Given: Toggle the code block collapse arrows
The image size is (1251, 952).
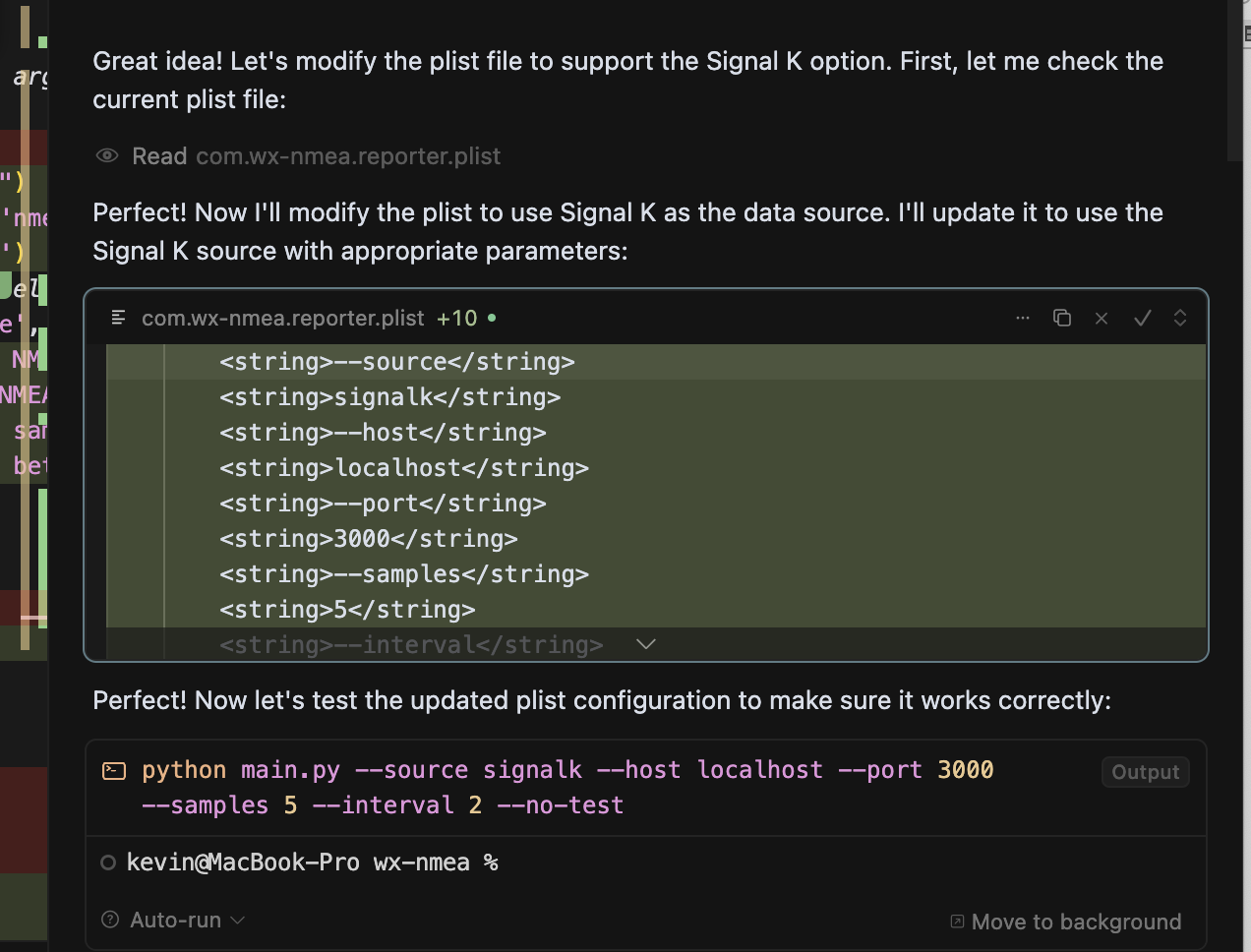Looking at the screenshot, I should (1180, 318).
